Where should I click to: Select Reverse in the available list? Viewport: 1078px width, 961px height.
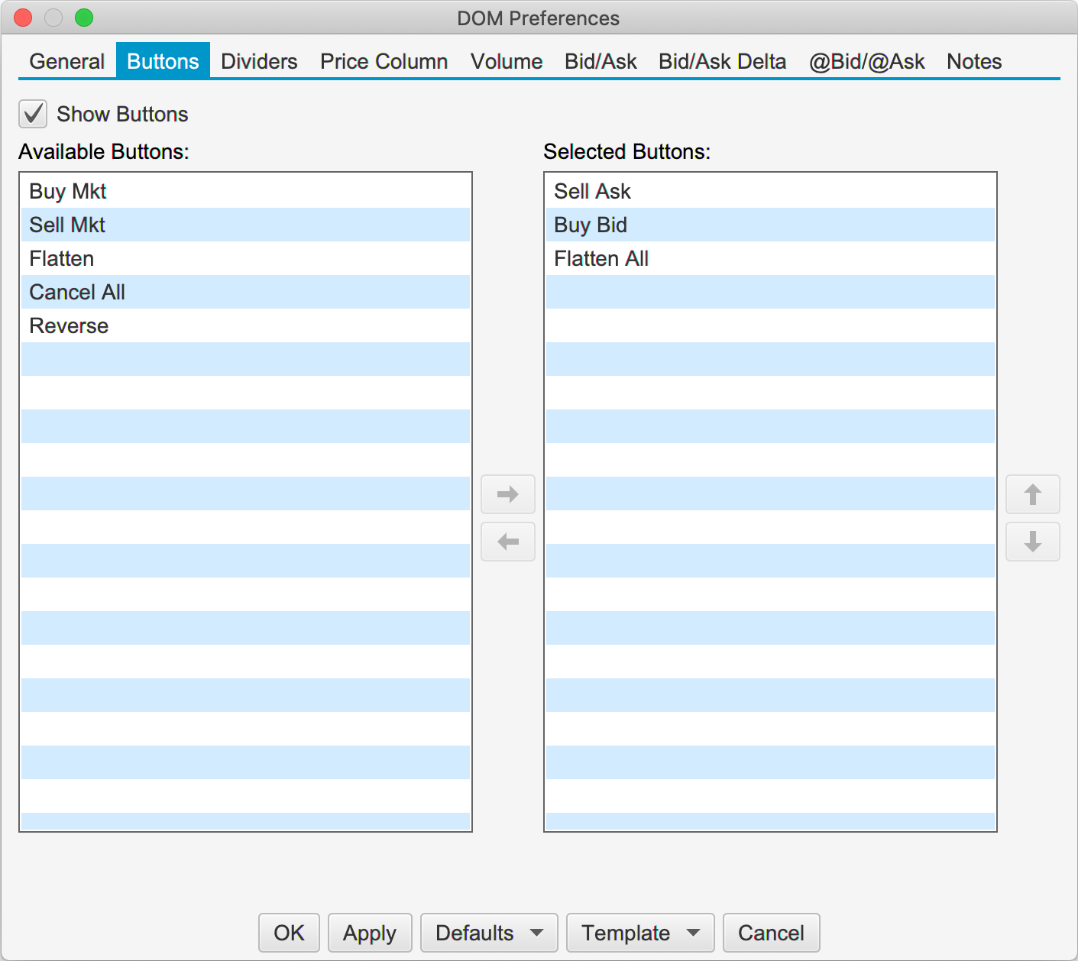click(69, 326)
